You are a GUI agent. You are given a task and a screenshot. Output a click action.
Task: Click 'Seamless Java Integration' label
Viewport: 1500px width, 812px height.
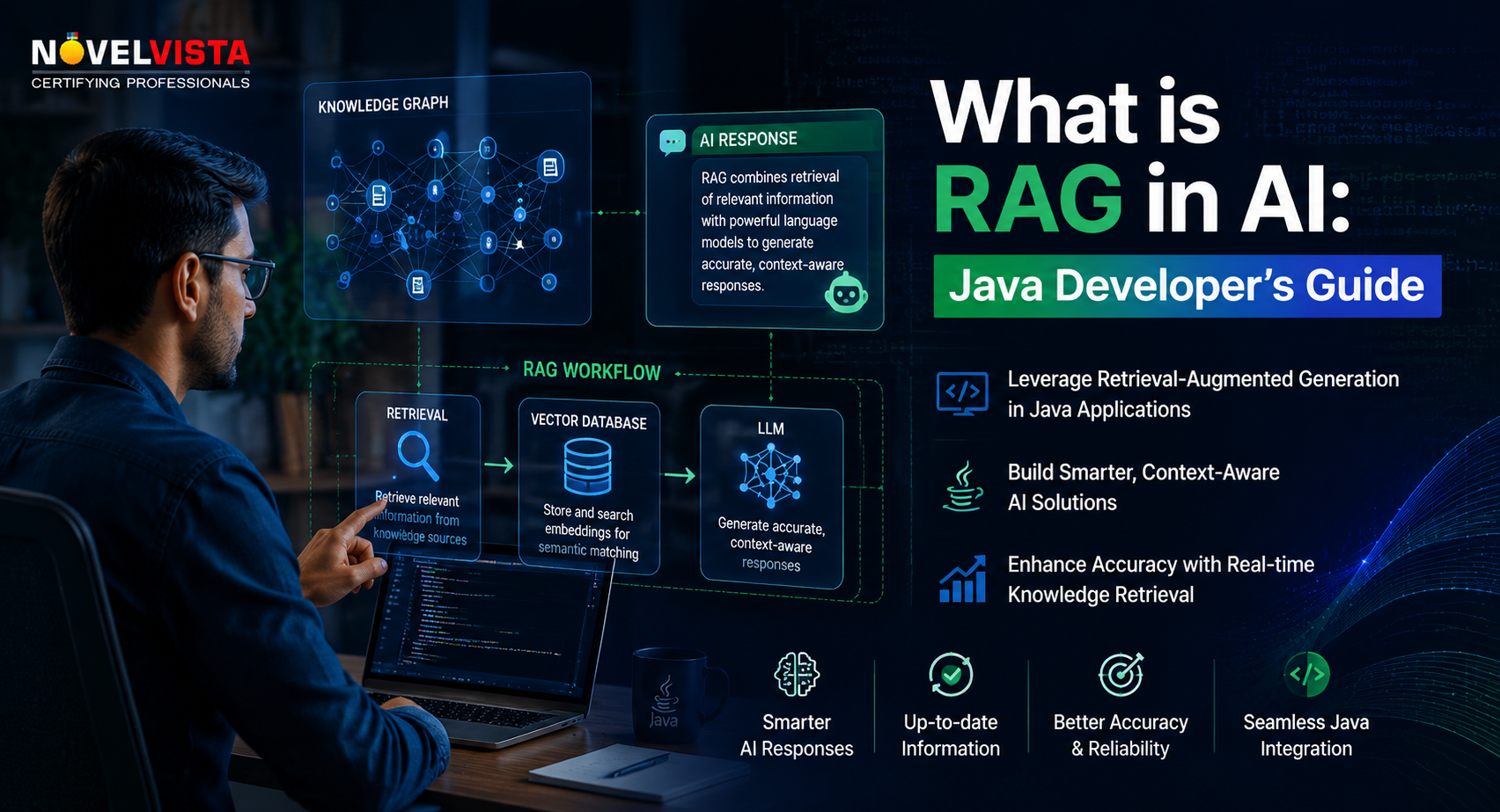[1306, 735]
